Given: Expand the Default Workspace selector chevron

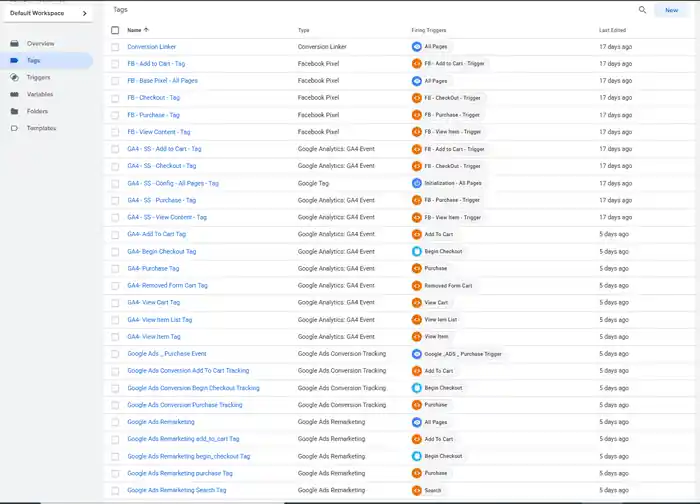Looking at the screenshot, I should (84, 13).
